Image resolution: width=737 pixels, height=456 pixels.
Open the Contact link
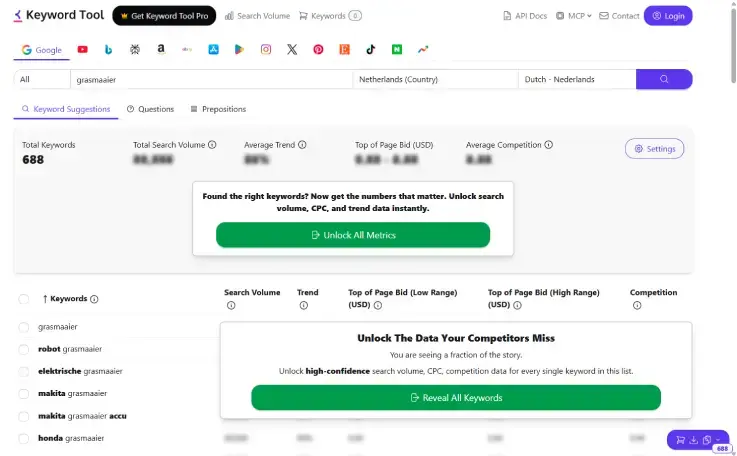tap(619, 16)
